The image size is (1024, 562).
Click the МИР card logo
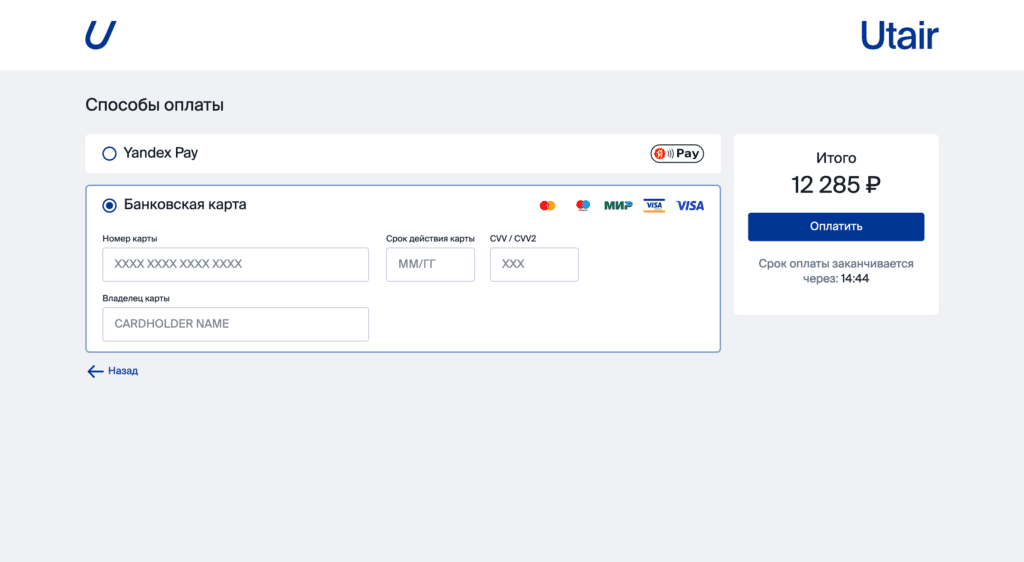point(618,206)
